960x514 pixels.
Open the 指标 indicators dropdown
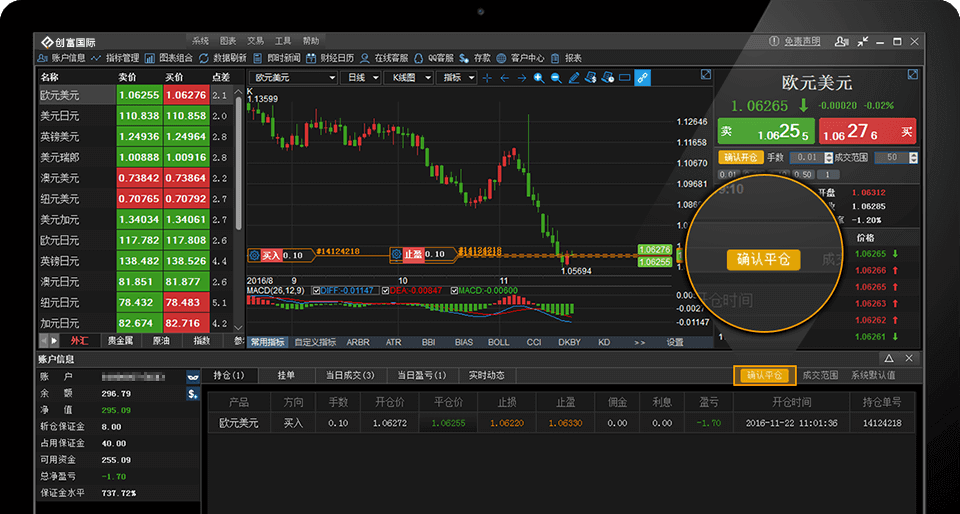coord(456,78)
